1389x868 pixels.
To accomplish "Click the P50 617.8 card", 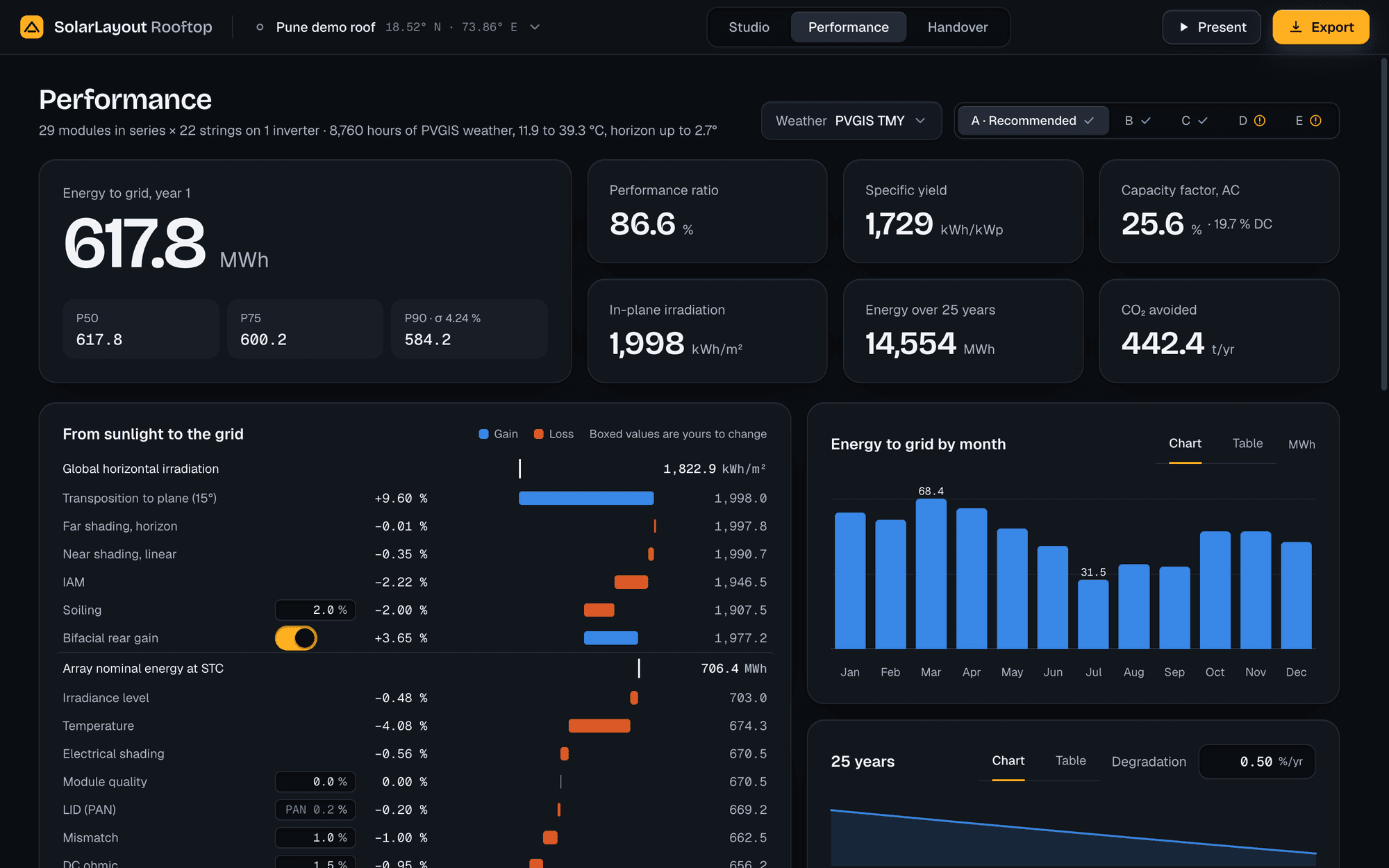I will (x=141, y=329).
